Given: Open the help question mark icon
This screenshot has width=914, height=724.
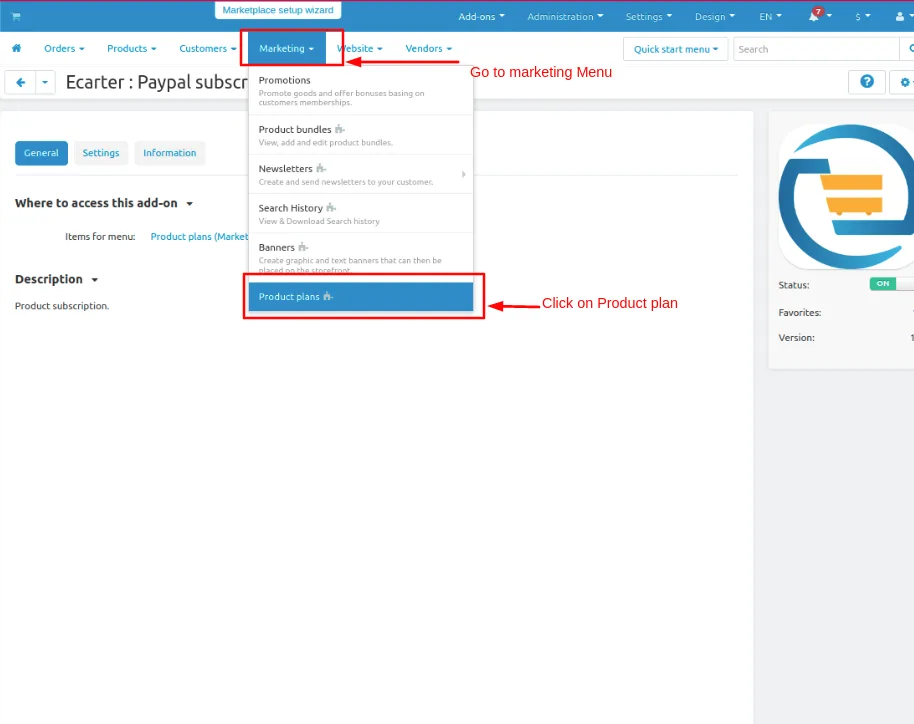Looking at the screenshot, I should [x=867, y=82].
